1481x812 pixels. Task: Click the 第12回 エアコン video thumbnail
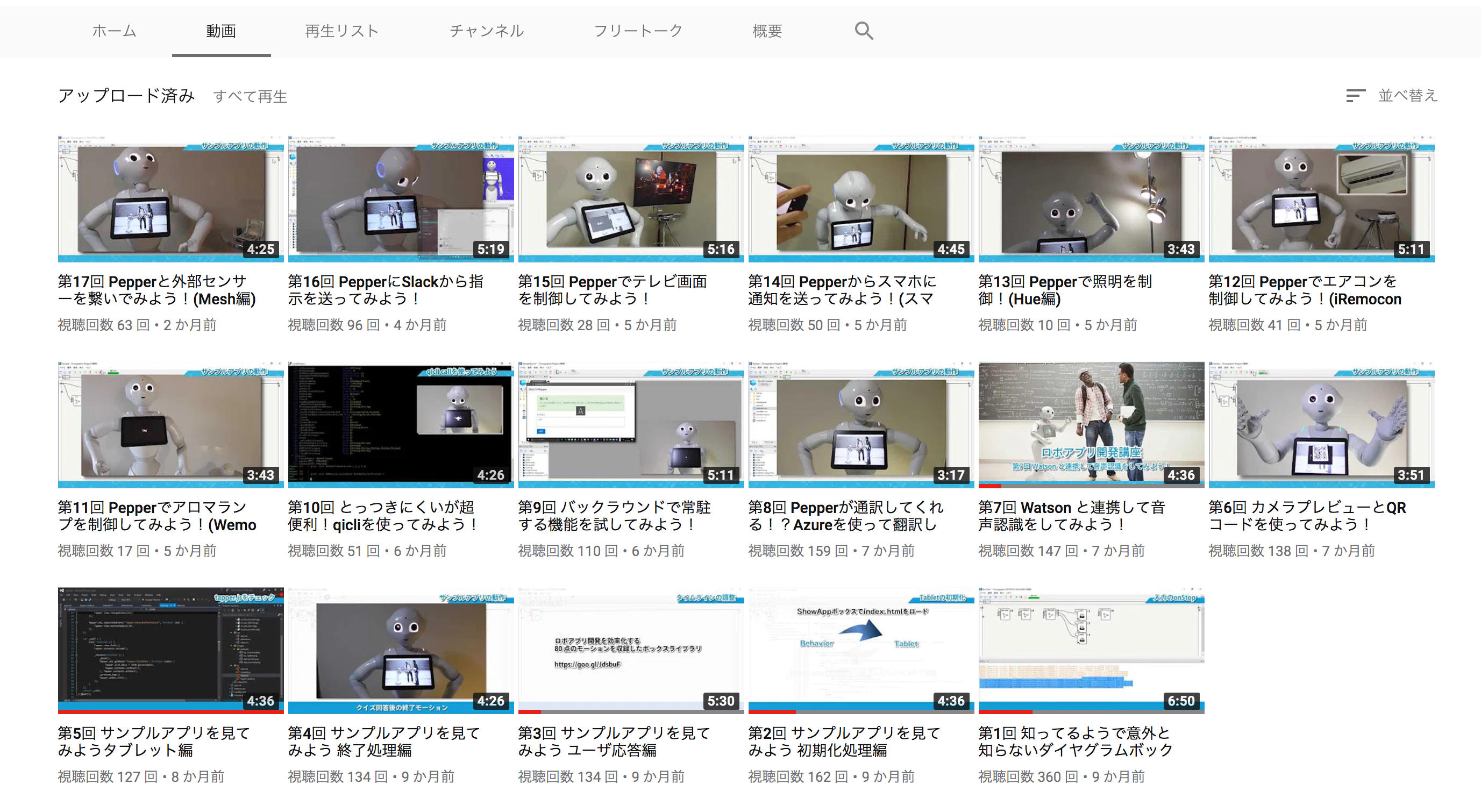point(1321,198)
